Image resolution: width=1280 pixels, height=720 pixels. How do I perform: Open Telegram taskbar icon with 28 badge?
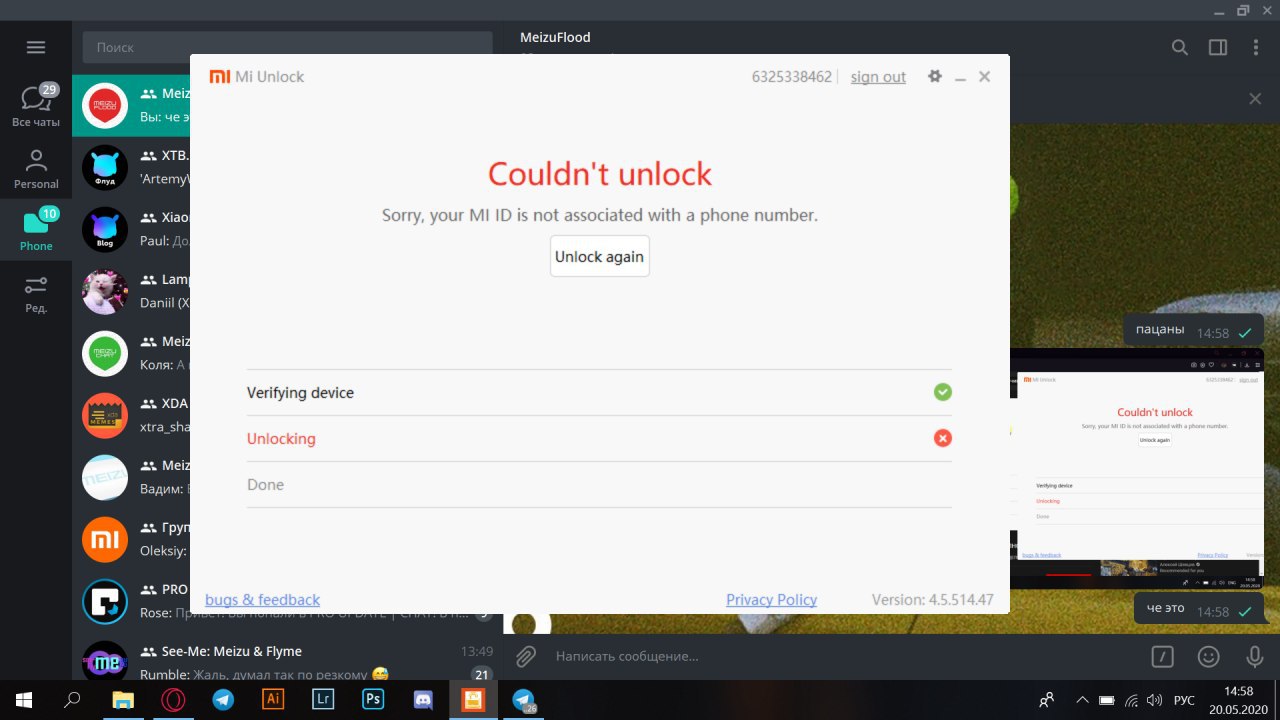point(524,700)
